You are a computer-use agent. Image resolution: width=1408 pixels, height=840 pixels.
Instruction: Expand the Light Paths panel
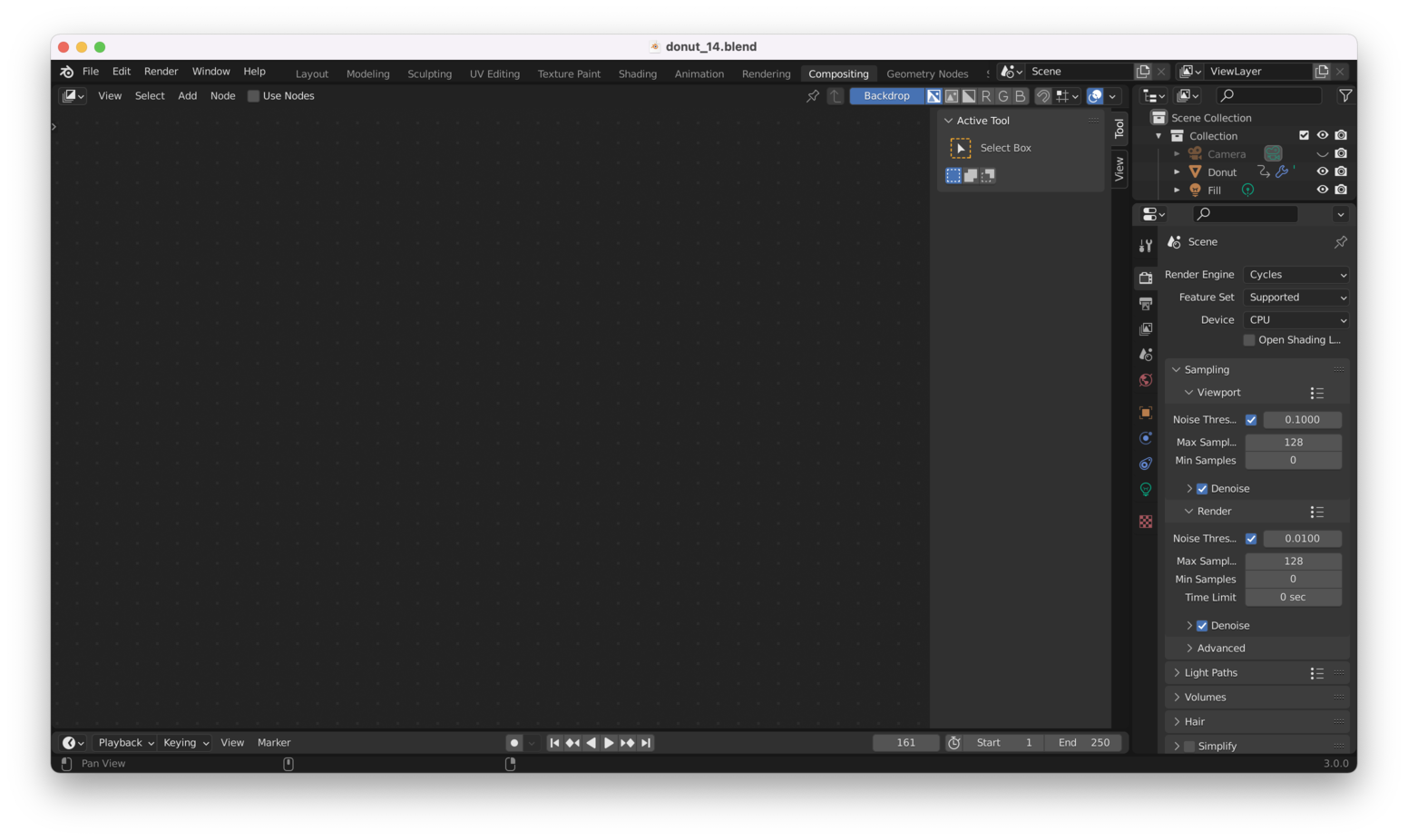click(x=1210, y=673)
